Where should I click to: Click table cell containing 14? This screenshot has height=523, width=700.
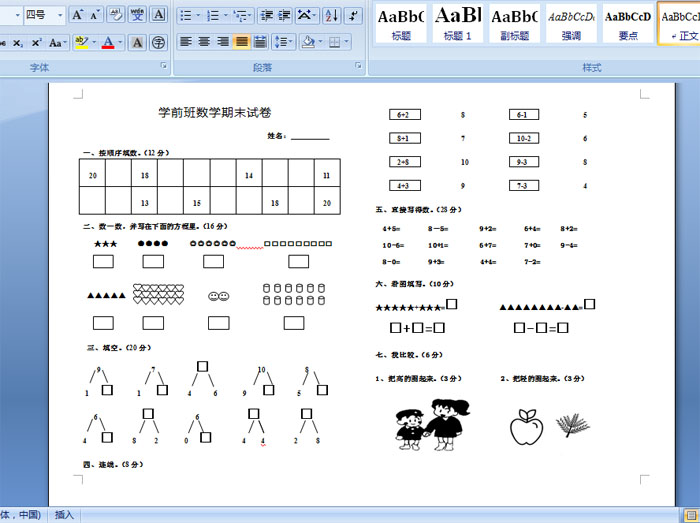[x=249, y=173]
